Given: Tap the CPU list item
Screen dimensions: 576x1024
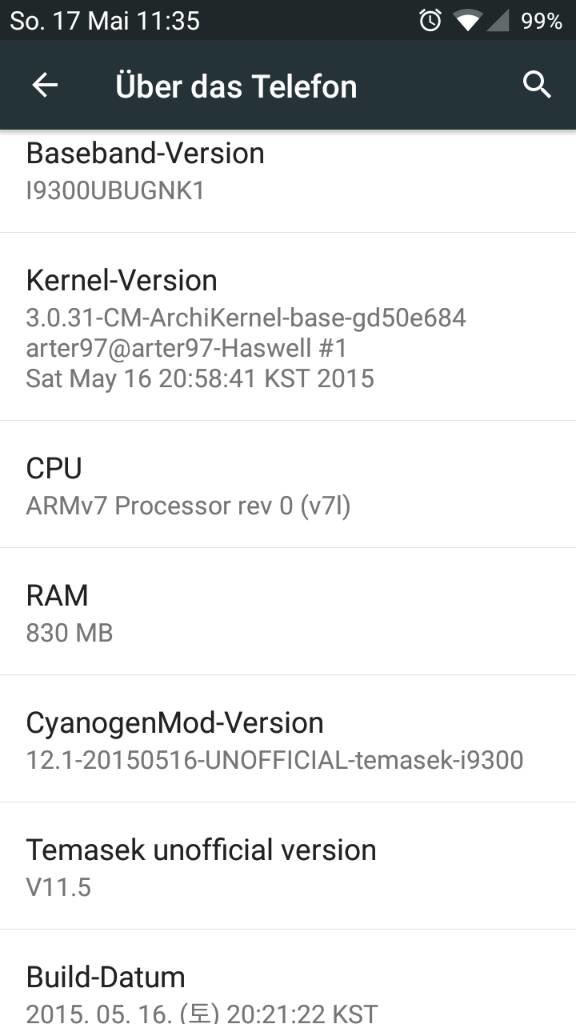Looking at the screenshot, I should (288, 485).
